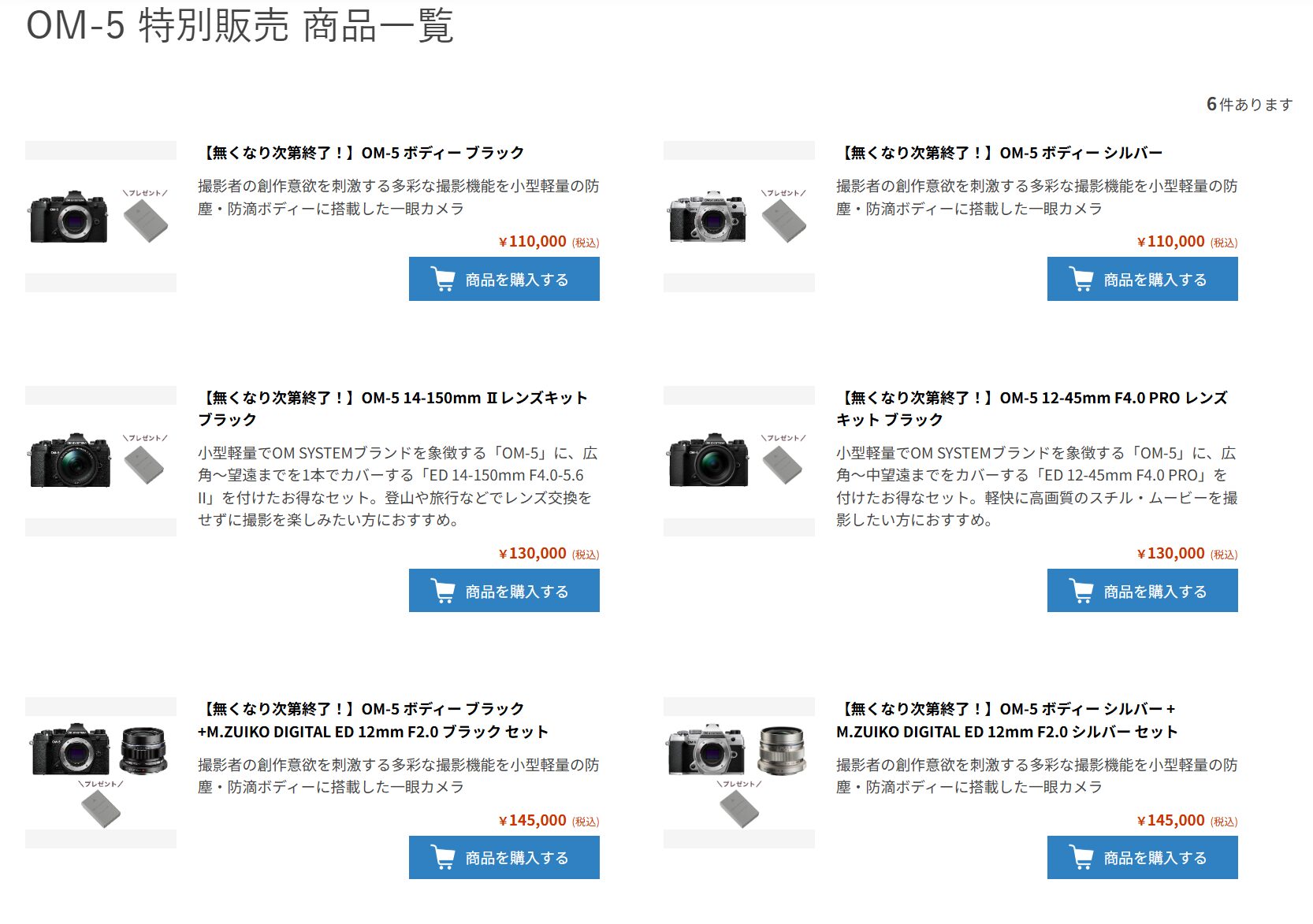Click cart icon for 14-150mm II lens kit
The height and width of the screenshot is (924, 1313).
443,591
